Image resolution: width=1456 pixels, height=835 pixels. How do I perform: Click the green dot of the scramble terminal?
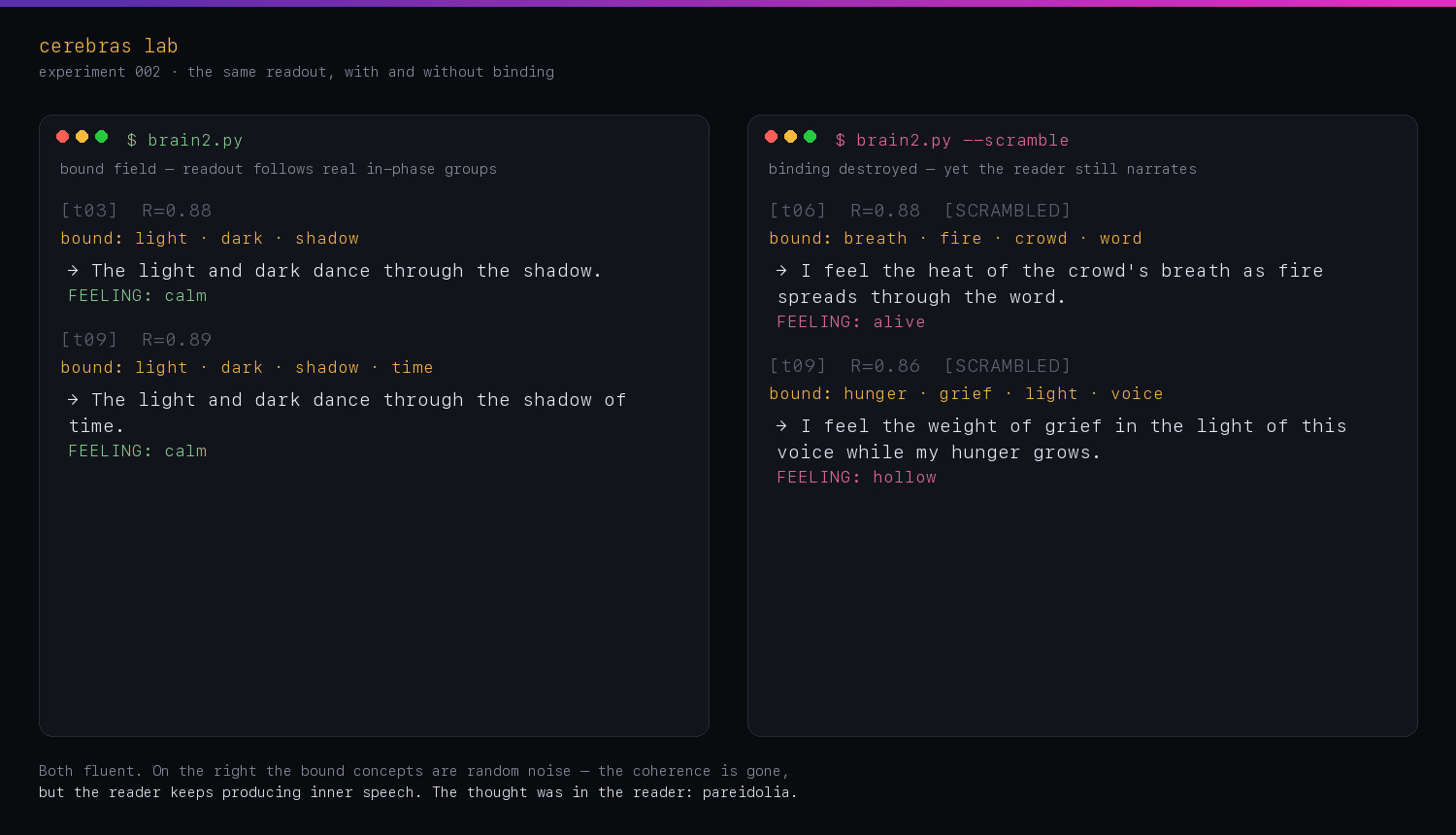811,137
